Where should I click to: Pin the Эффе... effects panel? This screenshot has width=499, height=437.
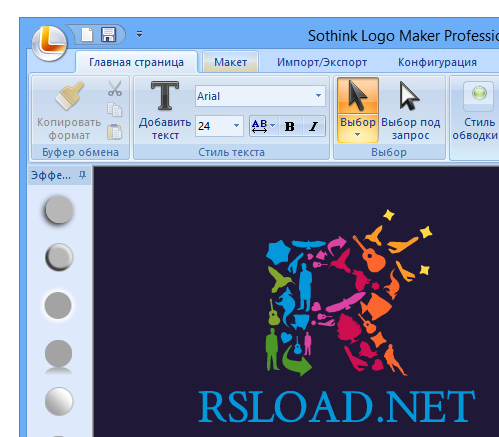point(82,175)
